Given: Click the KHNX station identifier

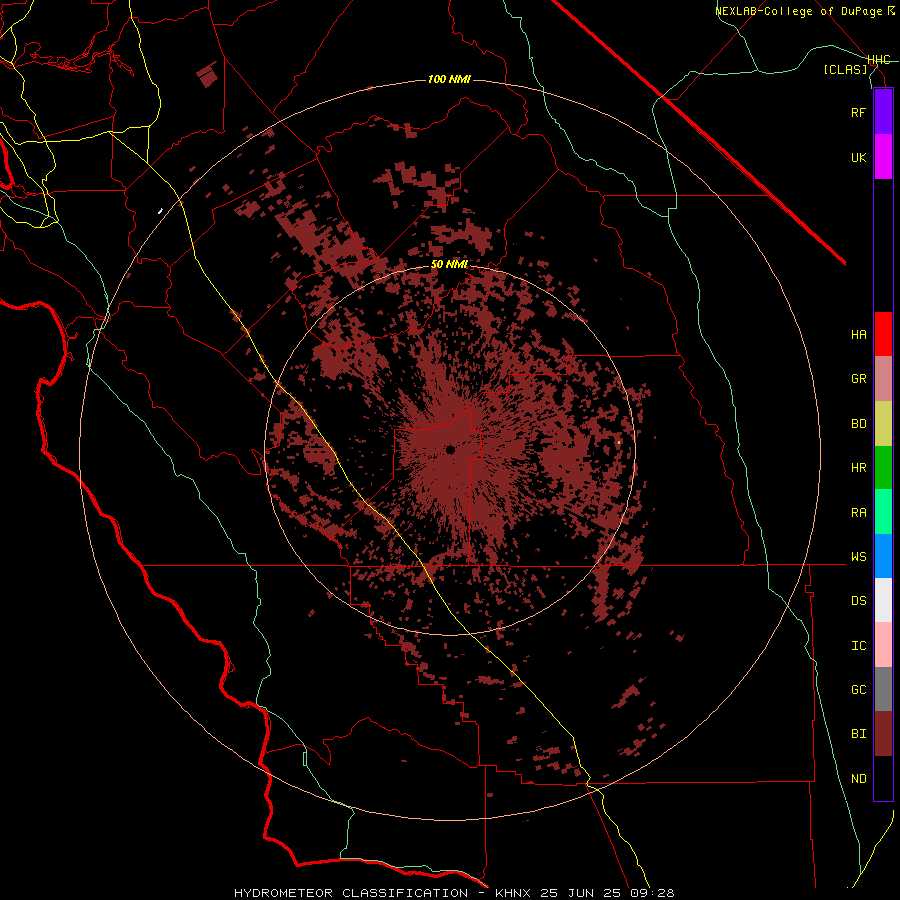Looking at the screenshot, I should [x=516, y=893].
